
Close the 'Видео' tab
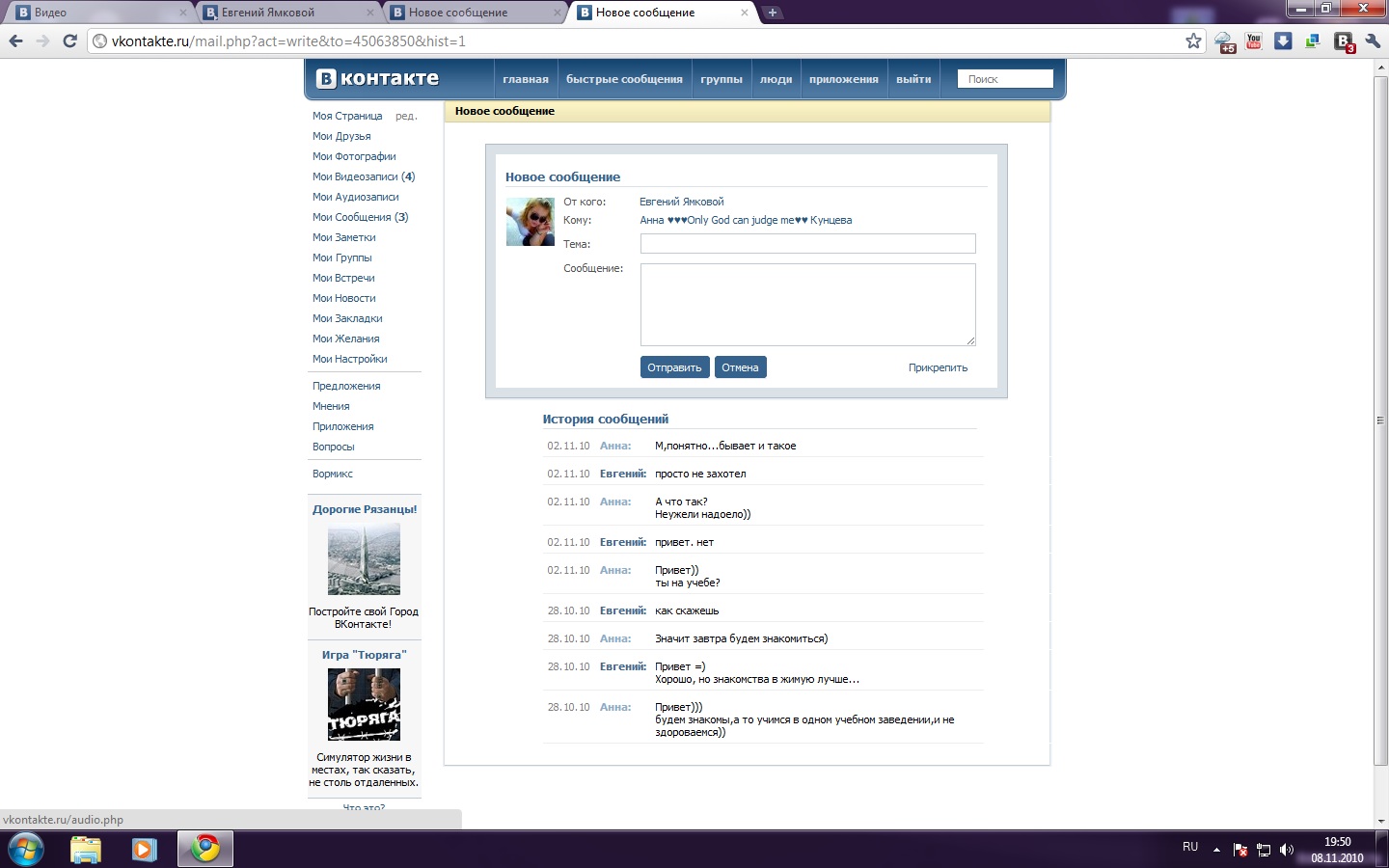(183, 13)
